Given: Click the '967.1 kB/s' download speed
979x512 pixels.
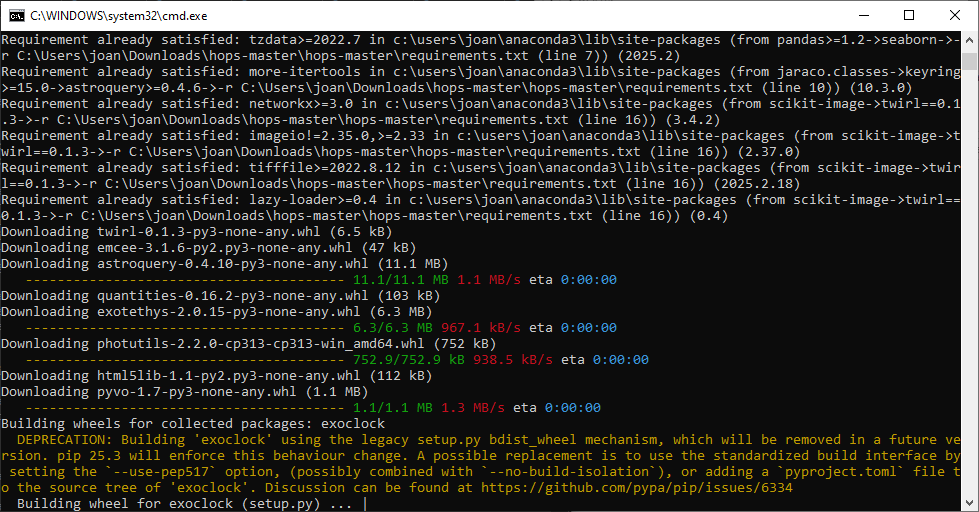Looking at the screenshot, I should coord(481,328).
